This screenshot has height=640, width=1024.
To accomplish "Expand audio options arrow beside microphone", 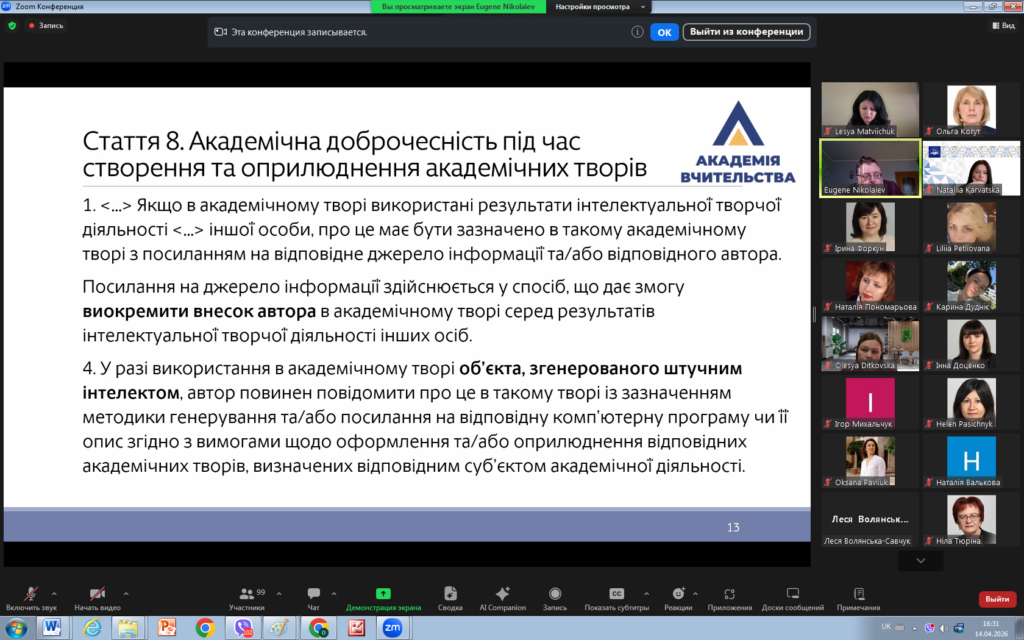I will [x=54, y=592].
